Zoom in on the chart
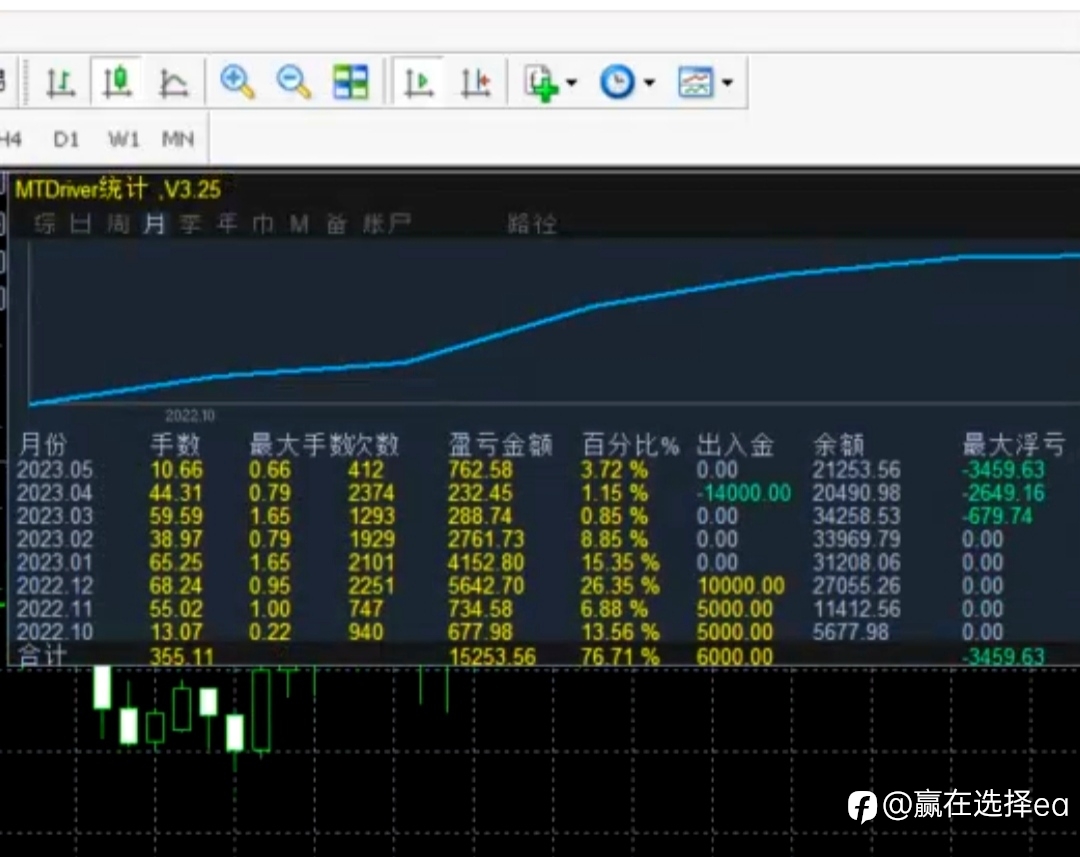 click(238, 82)
